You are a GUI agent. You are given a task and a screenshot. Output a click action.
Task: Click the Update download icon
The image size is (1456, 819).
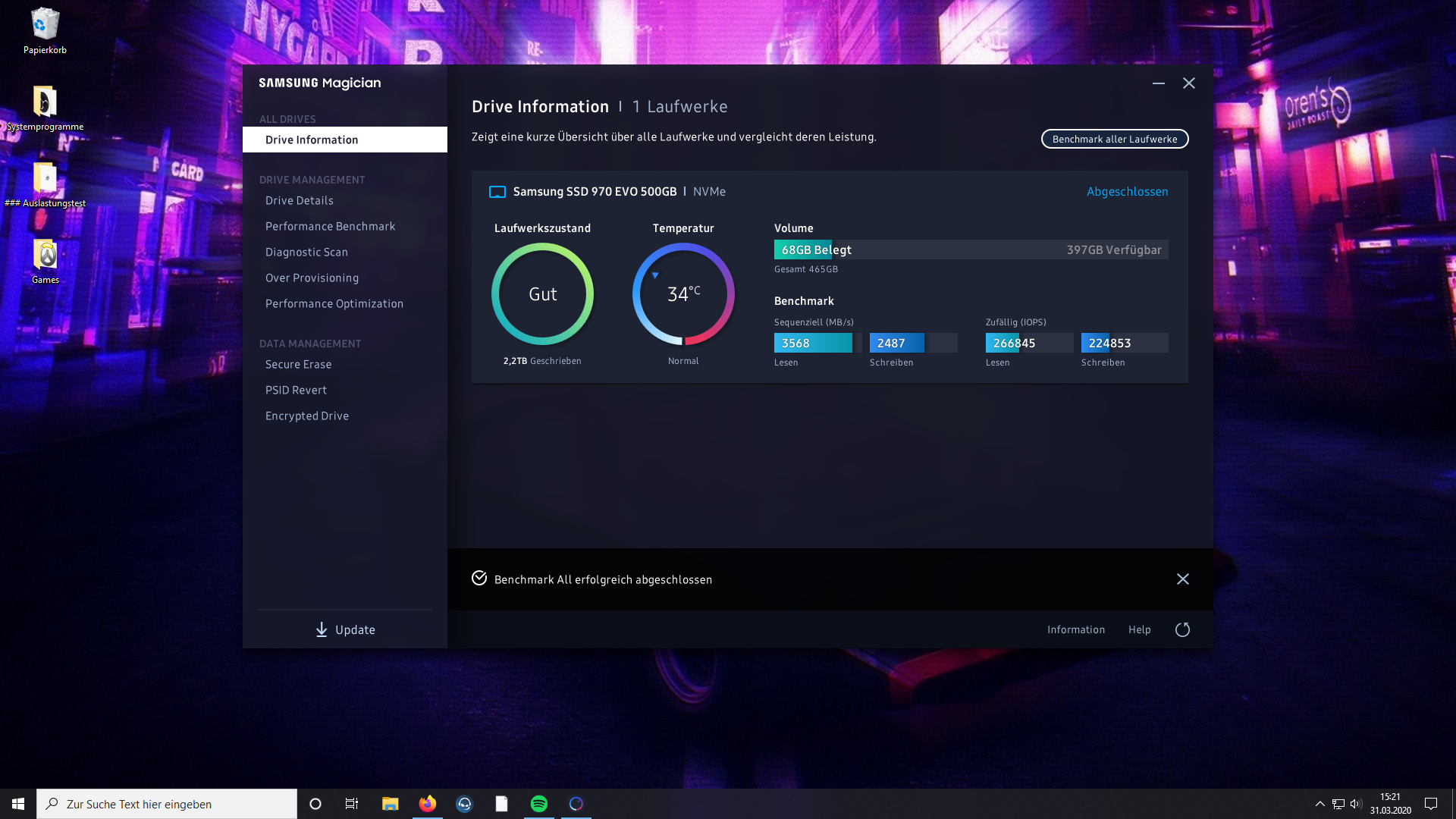(x=322, y=629)
